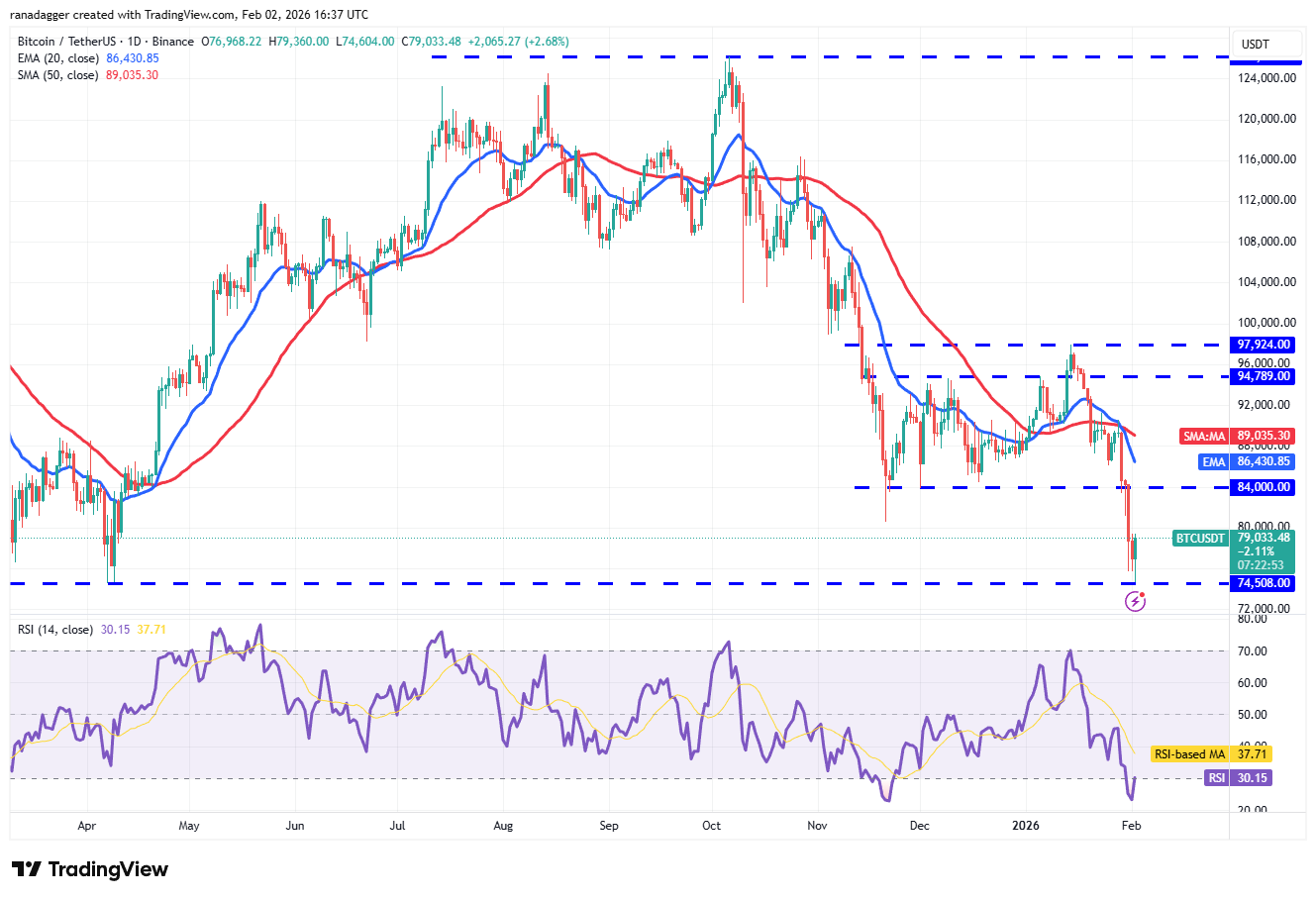Click the TradingView logo at bottom left
1316x899 pixels.
click(x=90, y=869)
